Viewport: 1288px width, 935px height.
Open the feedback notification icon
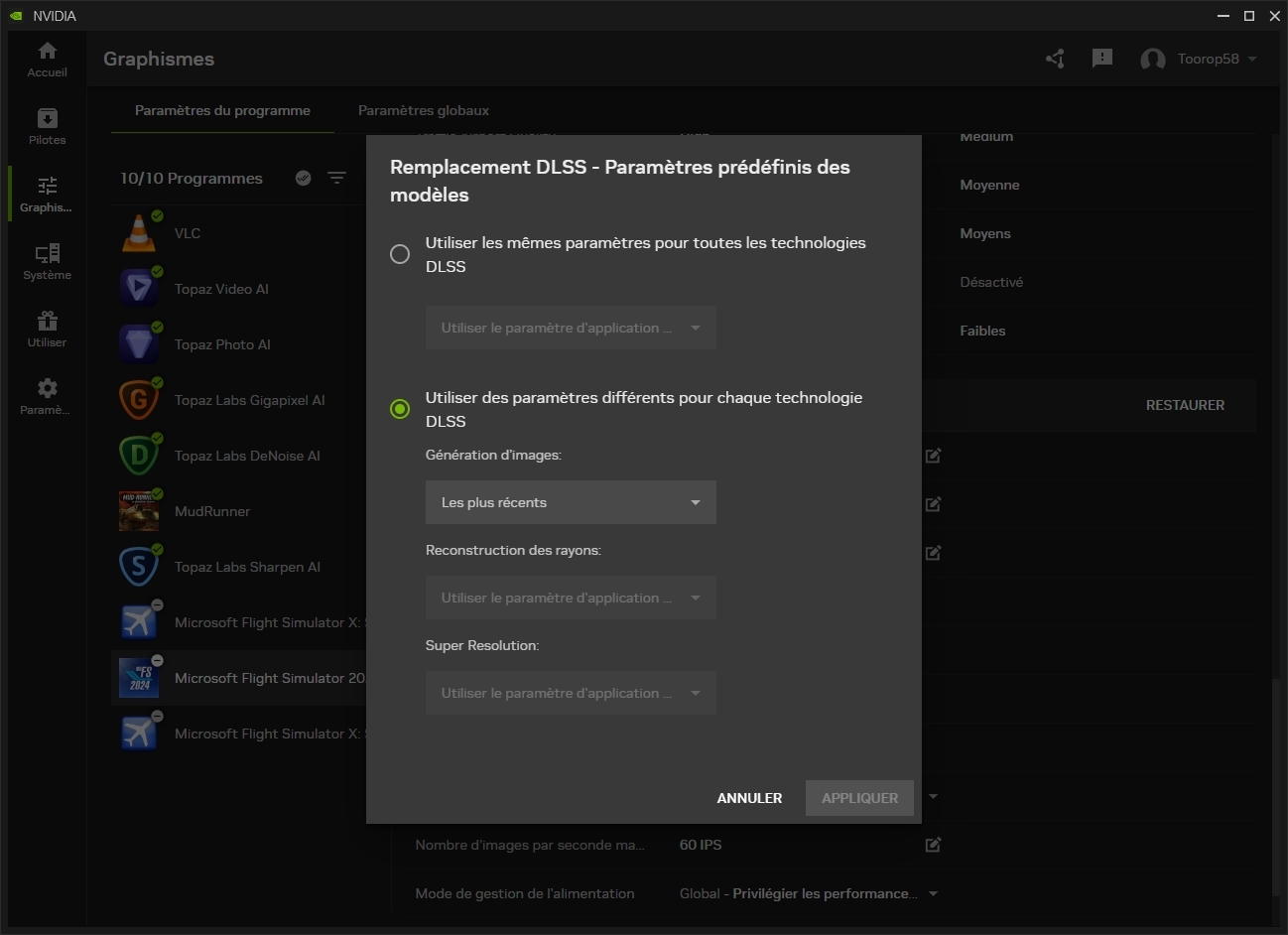[1101, 59]
